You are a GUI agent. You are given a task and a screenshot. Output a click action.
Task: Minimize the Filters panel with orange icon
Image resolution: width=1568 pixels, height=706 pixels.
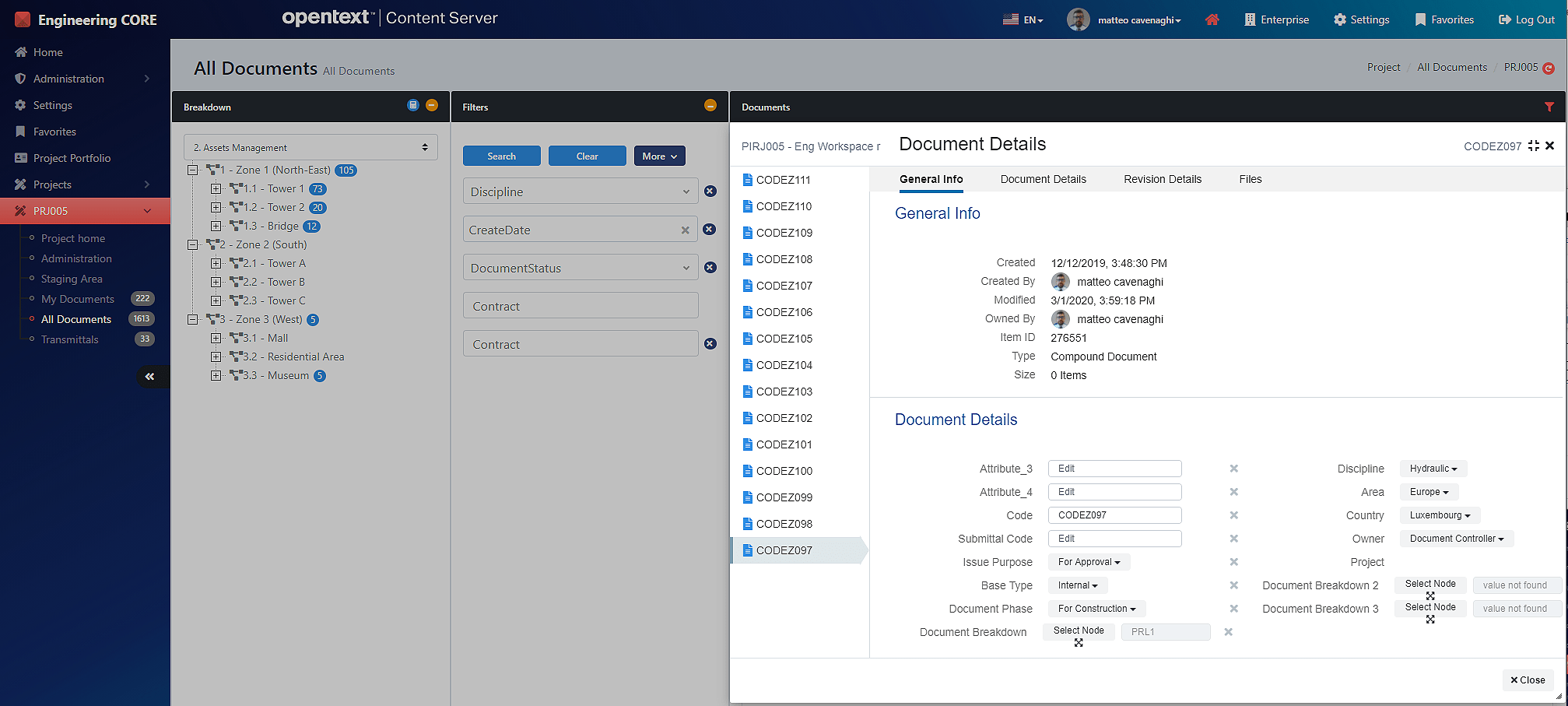tap(710, 106)
